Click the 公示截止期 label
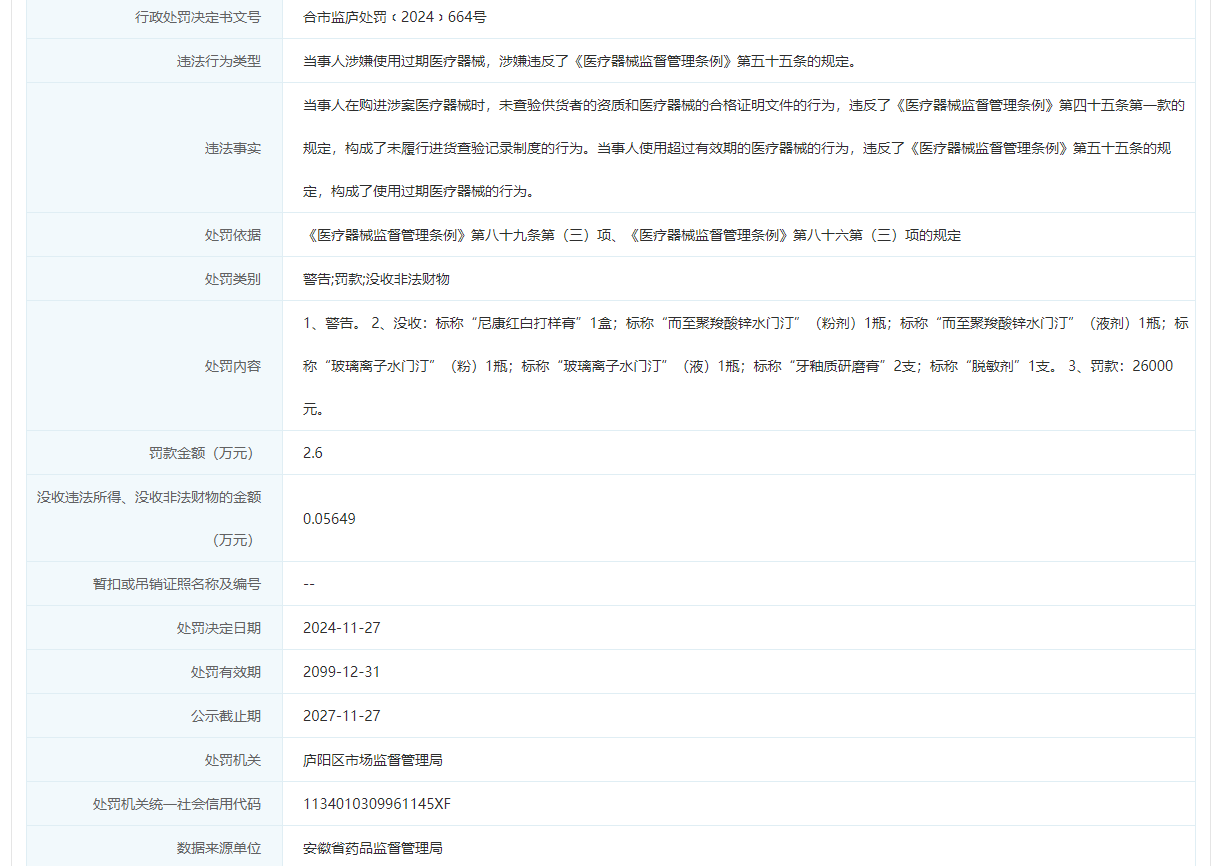Screen dimensions: 1224x866 click(226, 716)
